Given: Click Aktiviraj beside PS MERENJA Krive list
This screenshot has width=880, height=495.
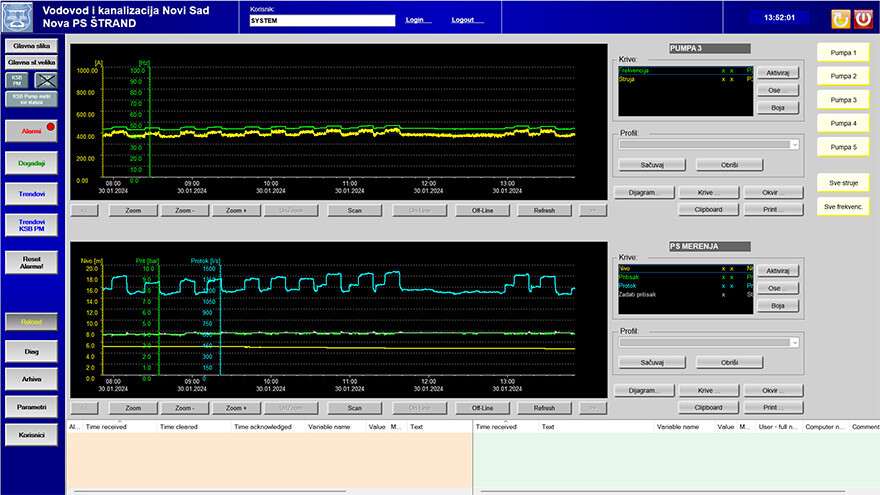Looking at the screenshot, I should [777, 271].
